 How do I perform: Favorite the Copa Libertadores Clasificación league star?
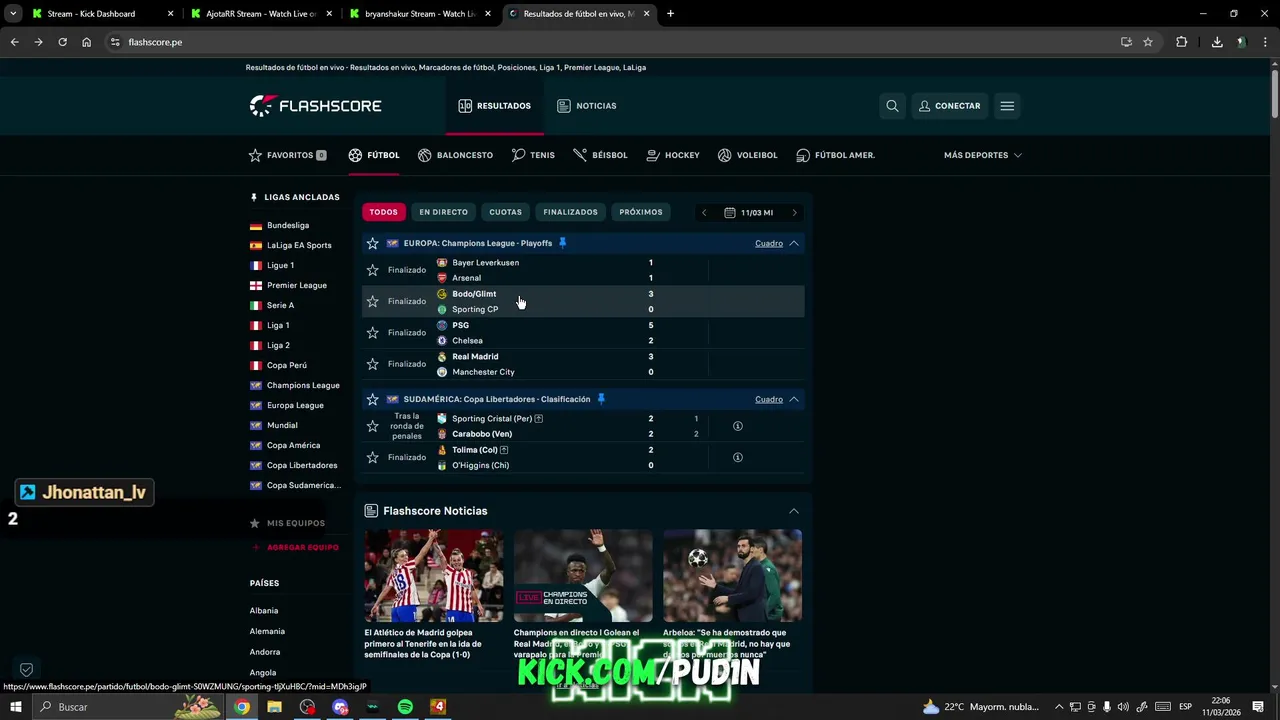pos(372,399)
